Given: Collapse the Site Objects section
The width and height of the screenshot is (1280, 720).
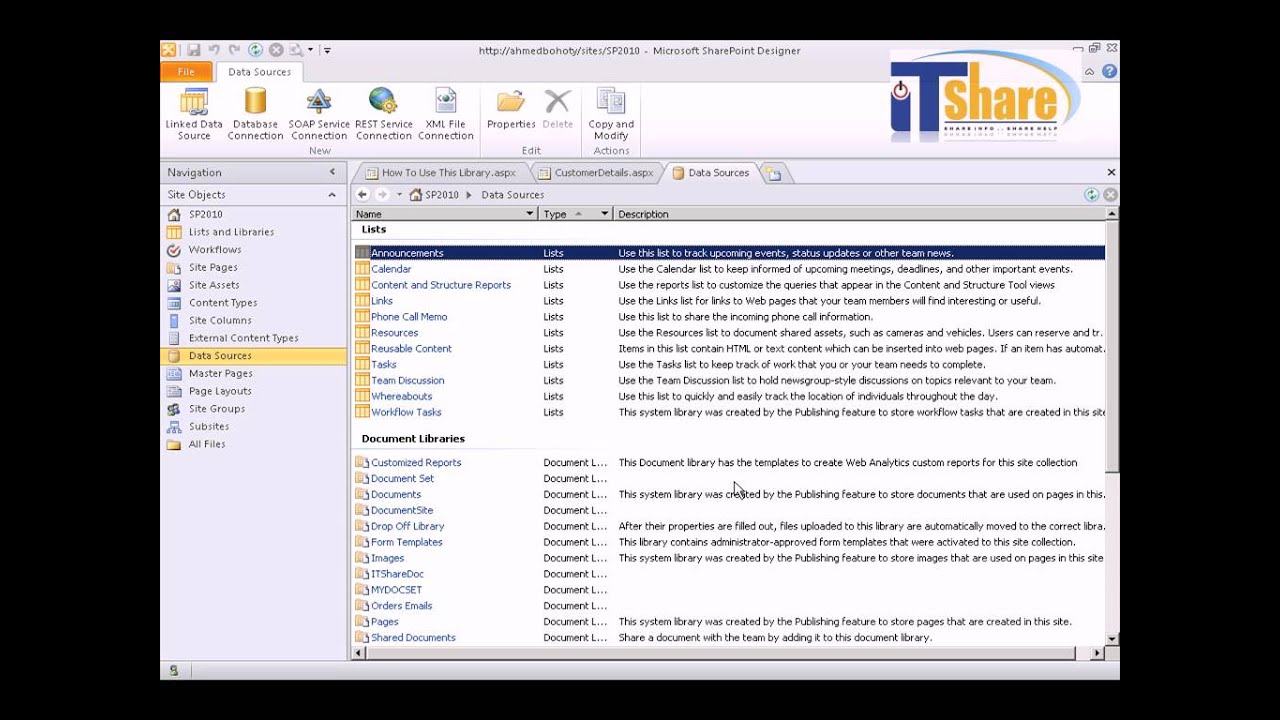Looking at the screenshot, I should pyautogui.click(x=332, y=195).
